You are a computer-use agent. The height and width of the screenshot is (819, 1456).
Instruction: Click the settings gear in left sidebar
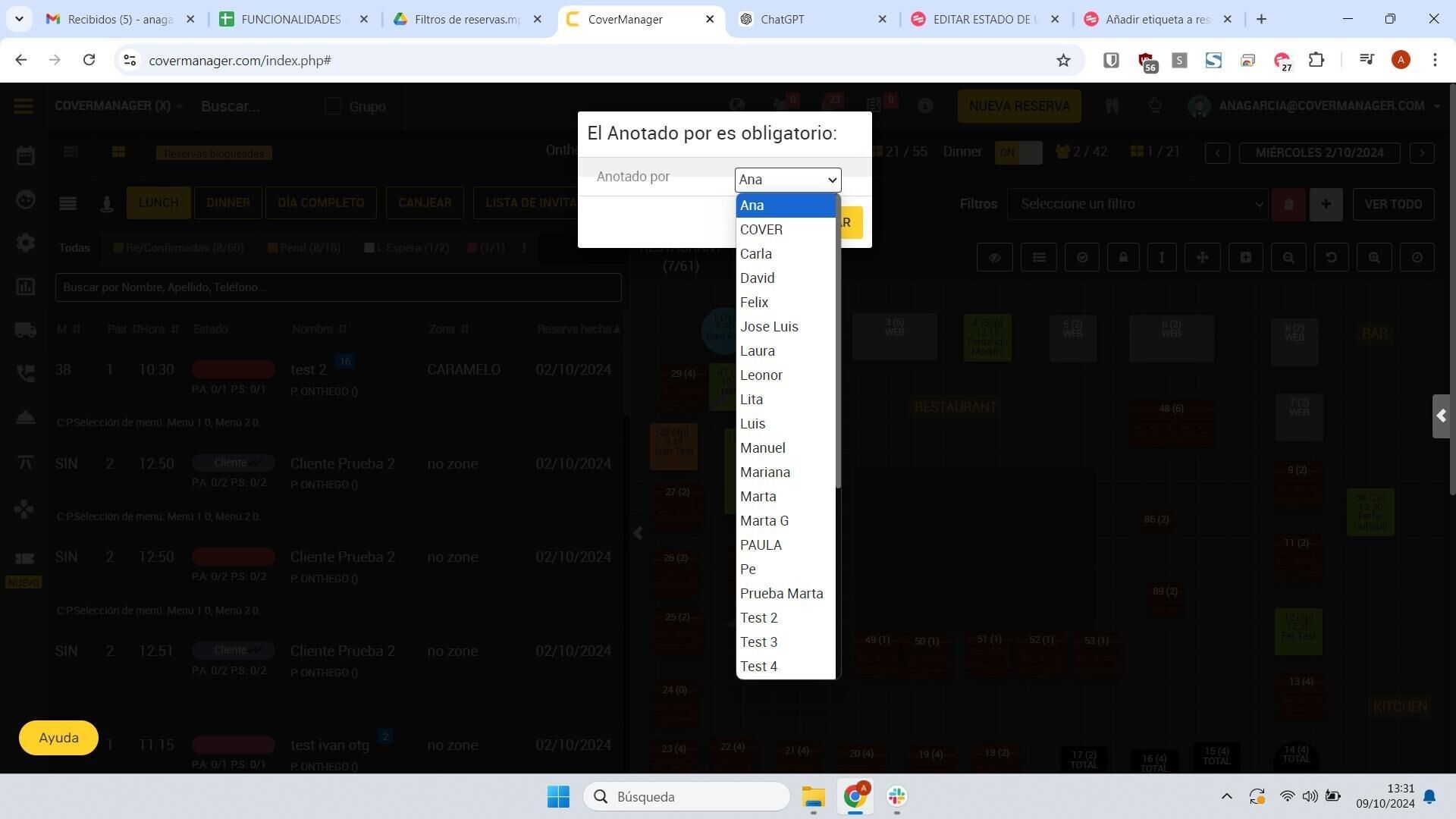point(25,243)
